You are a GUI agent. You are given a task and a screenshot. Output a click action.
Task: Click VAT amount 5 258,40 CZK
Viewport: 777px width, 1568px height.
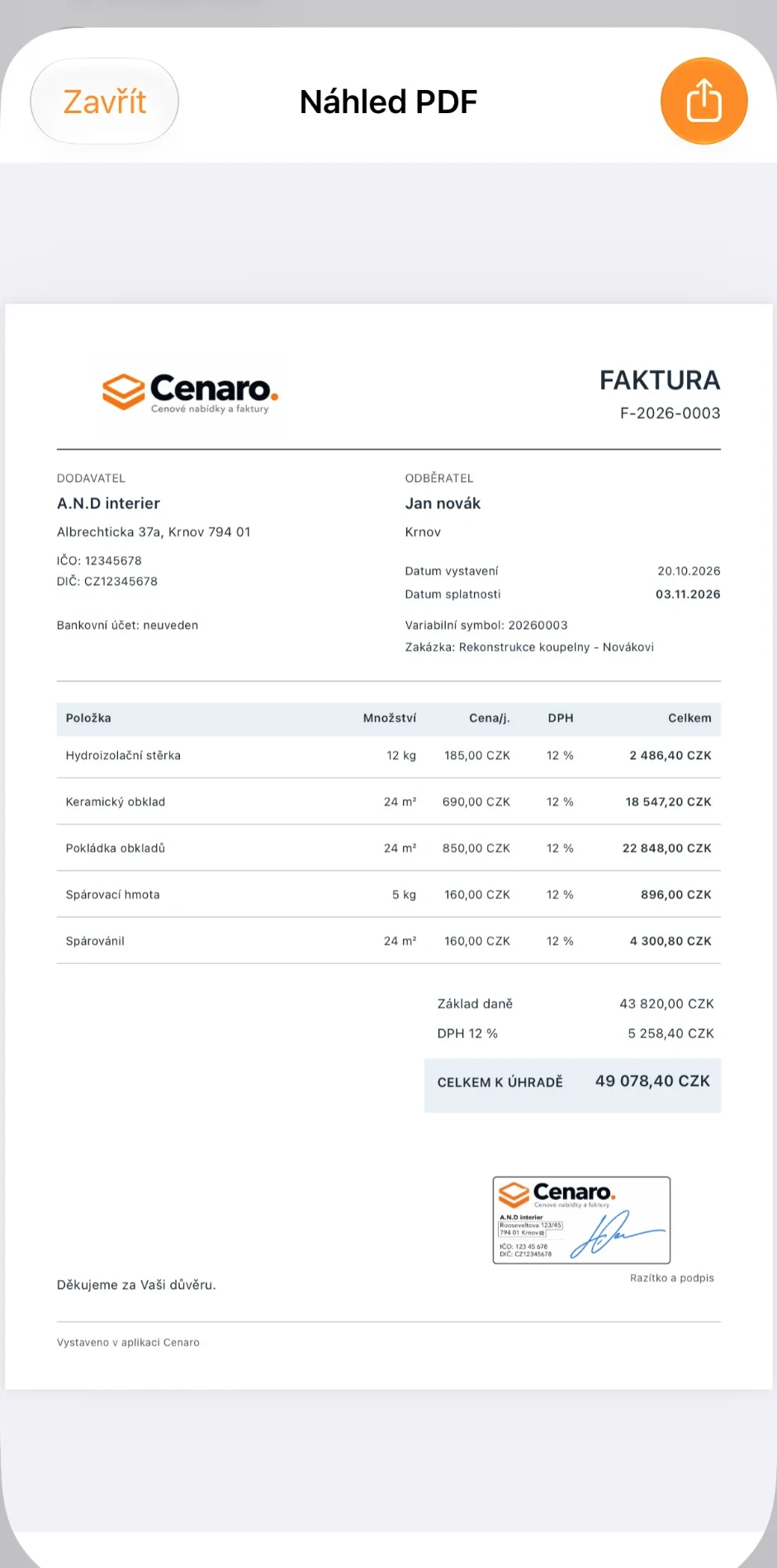pos(670,1033)
